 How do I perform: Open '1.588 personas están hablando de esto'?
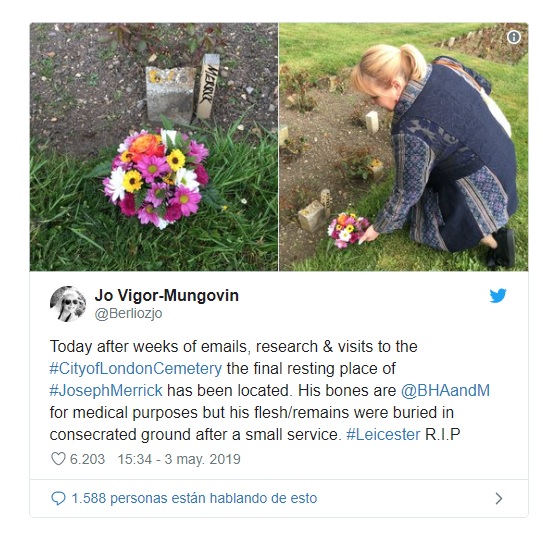pyautogui.click(x=194, y=498)
